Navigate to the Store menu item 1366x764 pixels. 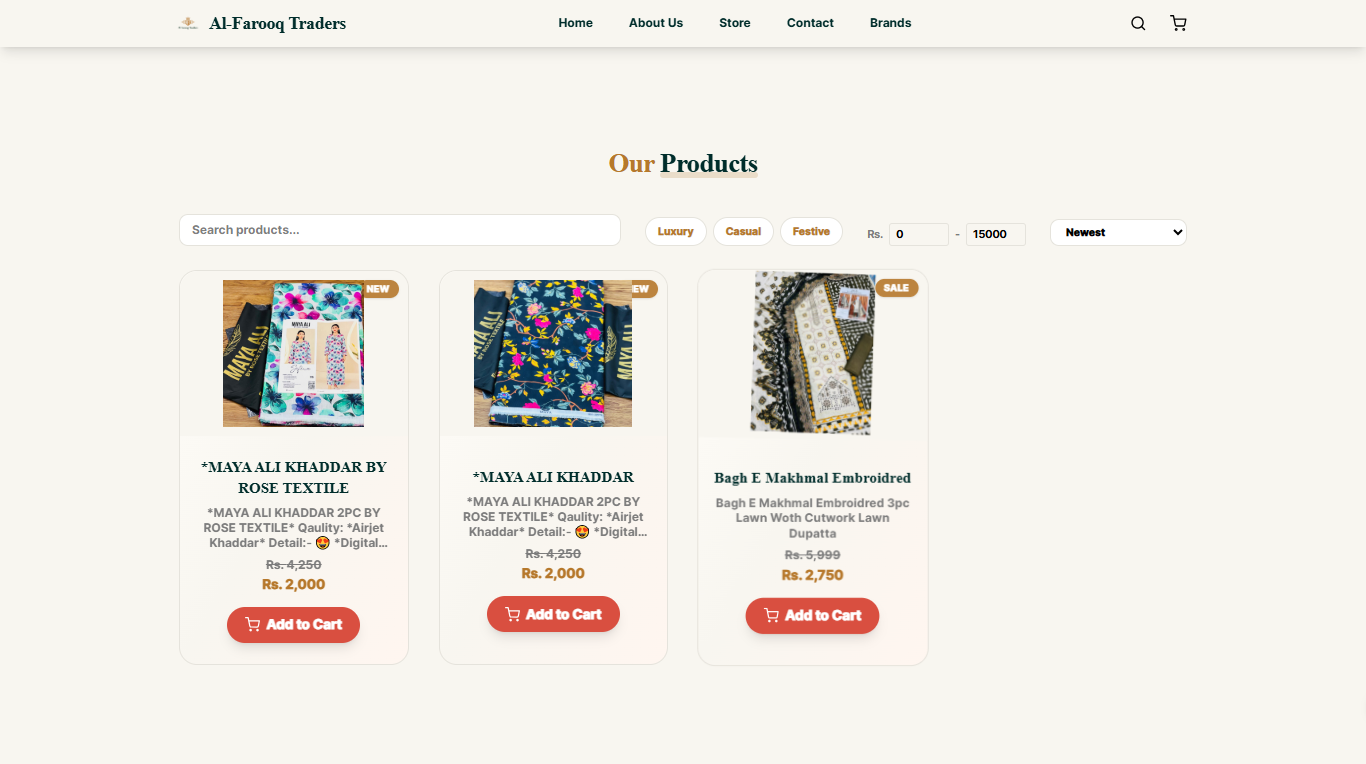tap(734, 23)
